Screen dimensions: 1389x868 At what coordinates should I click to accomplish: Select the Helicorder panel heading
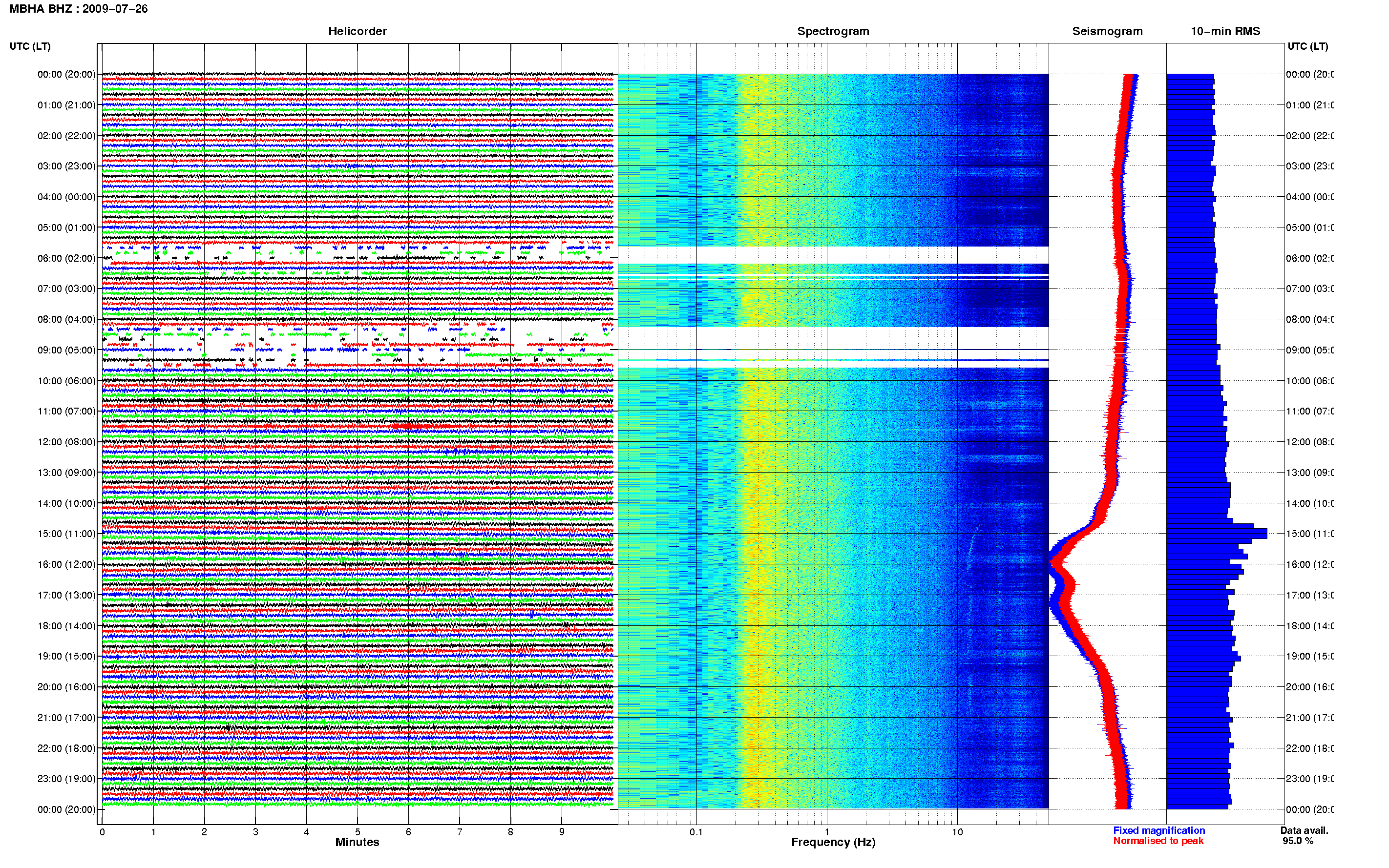pos(357,31)
